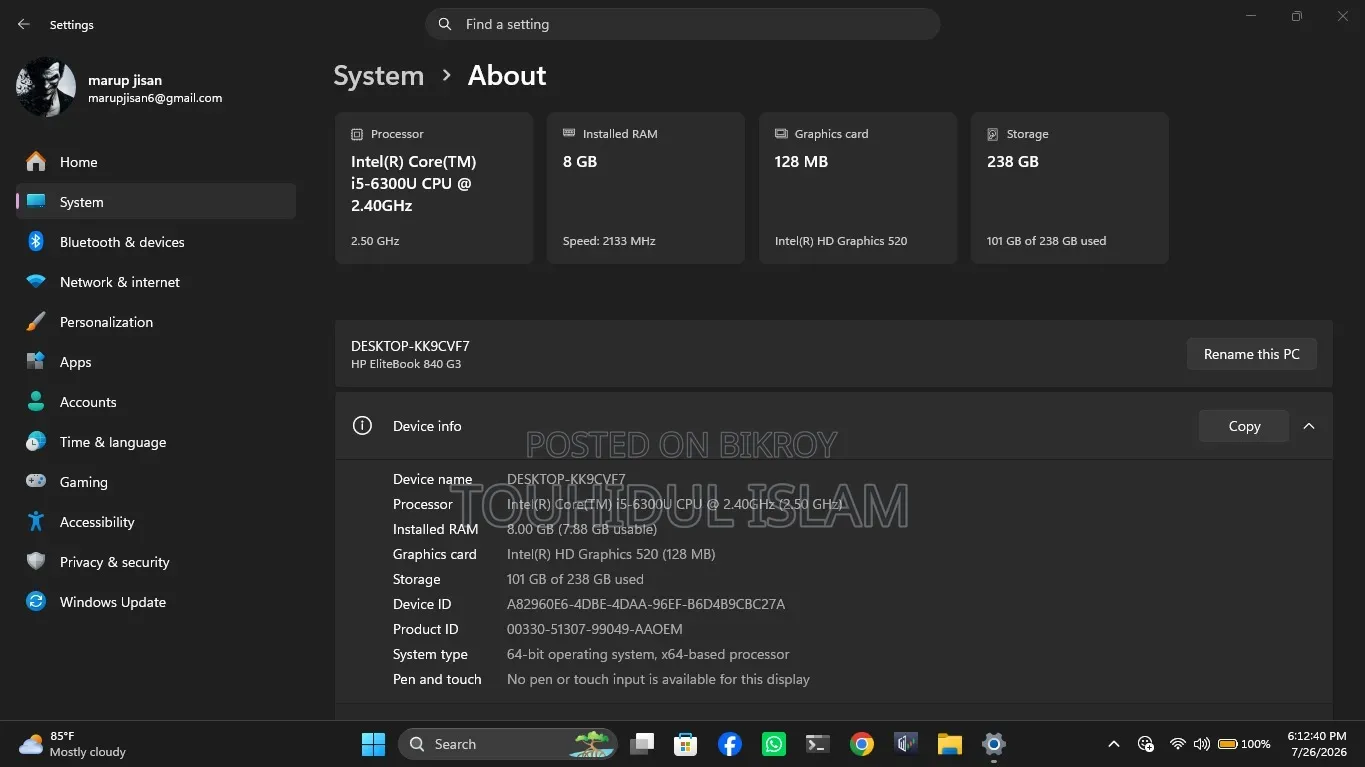This screenshot has width=1365, height=767.
Task: Open Accessibility settings
Action: coord(156,522)
